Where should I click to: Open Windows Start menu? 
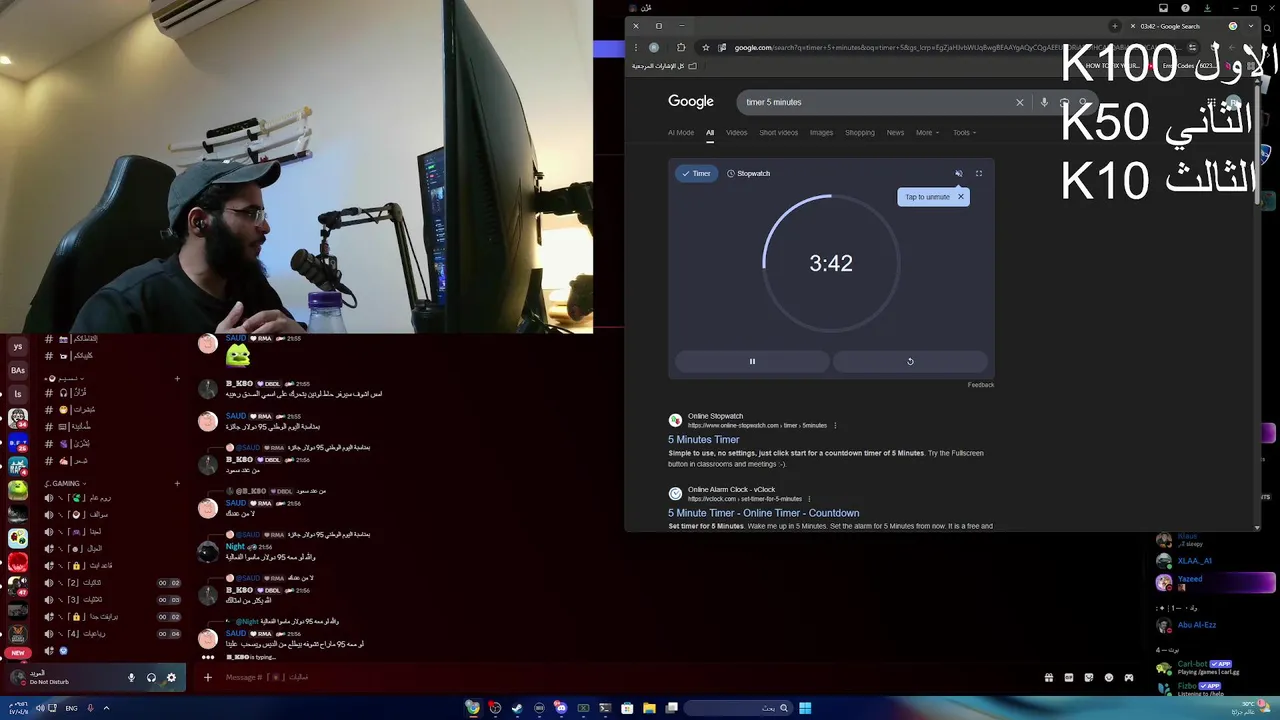click(805, 708)
